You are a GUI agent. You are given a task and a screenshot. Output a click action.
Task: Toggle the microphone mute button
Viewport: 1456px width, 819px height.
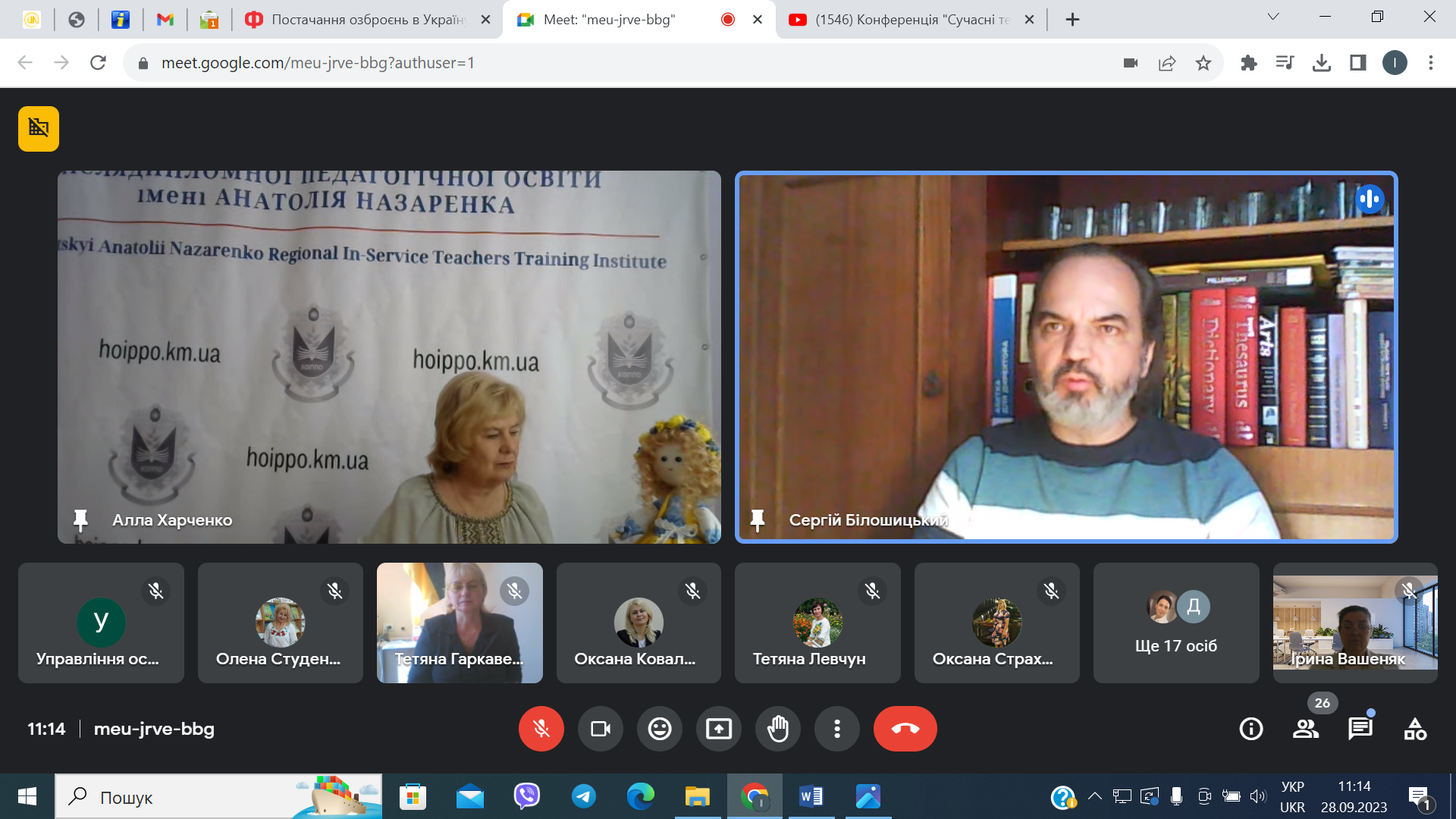tap(541, 729)
